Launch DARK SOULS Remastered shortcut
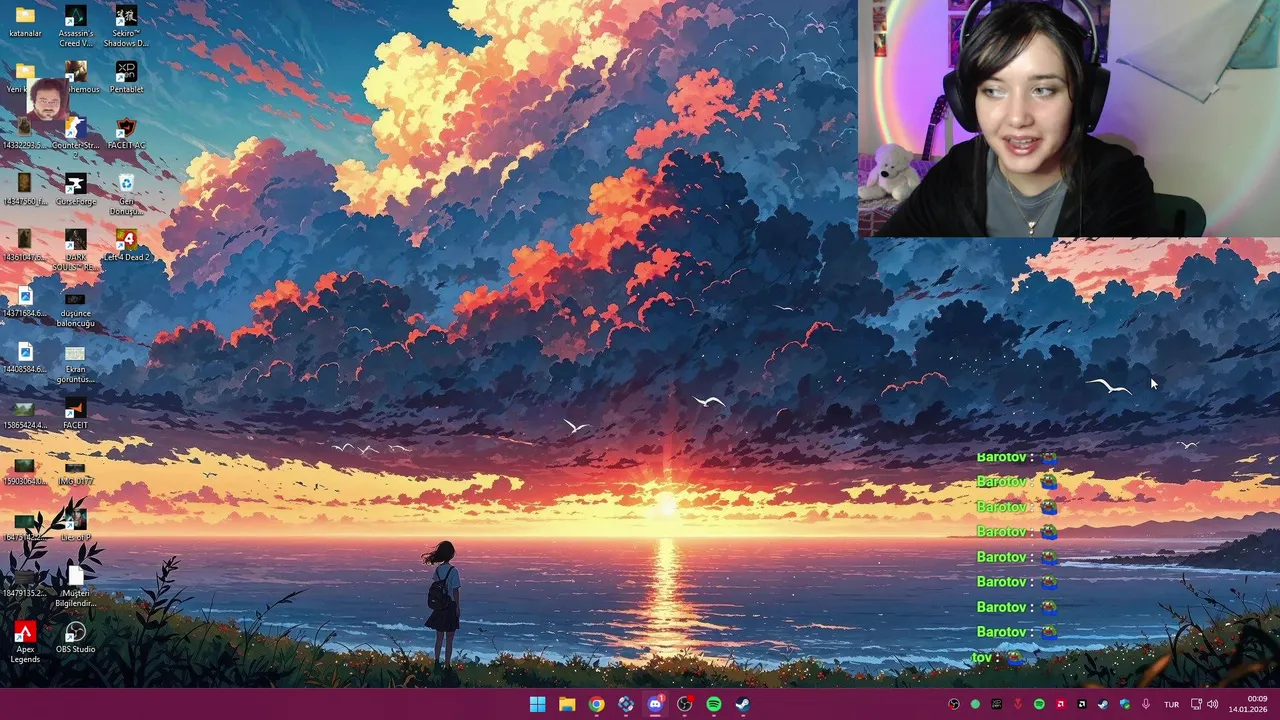This screenshot has height=720, width=1280. (75, 250)
